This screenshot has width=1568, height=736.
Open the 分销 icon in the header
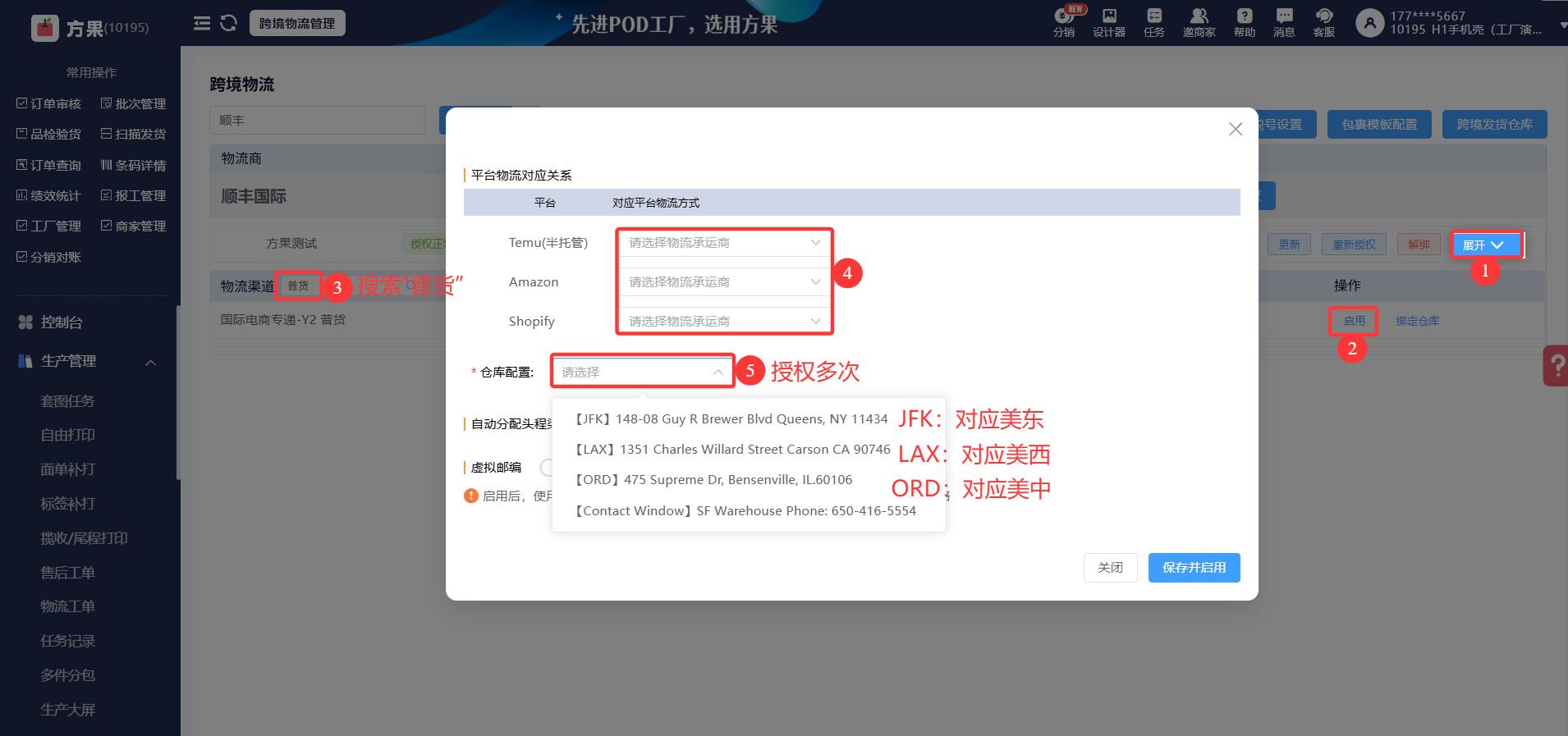click(x=1064, y=22)
